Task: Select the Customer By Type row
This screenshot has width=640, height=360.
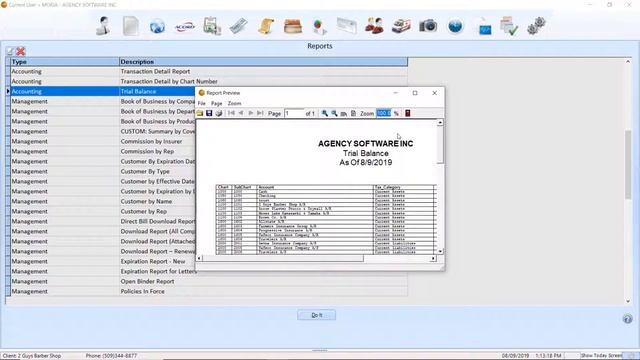Action: coord(102,171)
